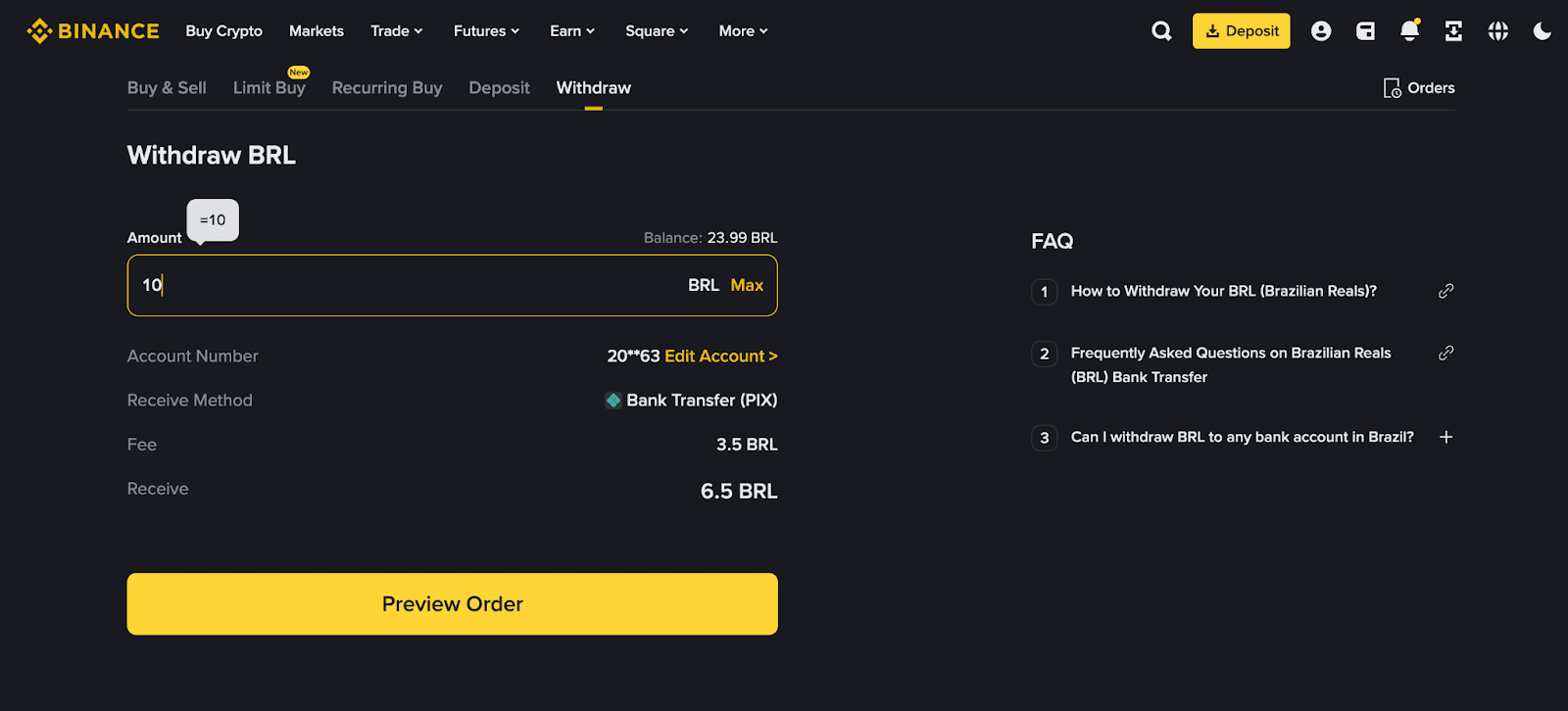Open the user profile icon
The height and width of the screenshot is (711, 1568).
point(1321,31)
